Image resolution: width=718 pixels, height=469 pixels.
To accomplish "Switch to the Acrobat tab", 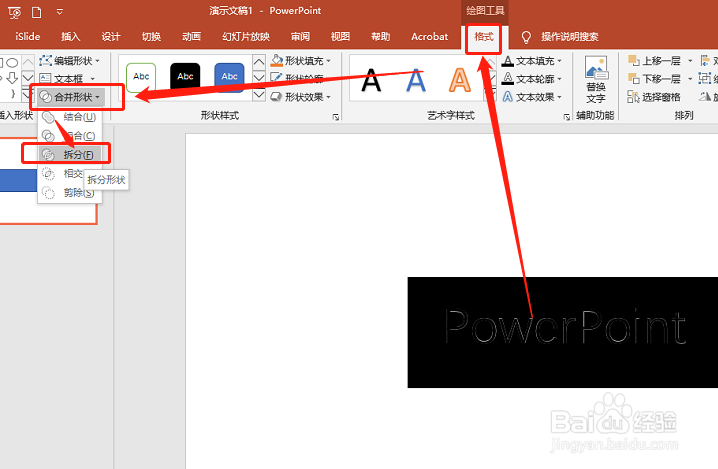I will pos(430,37).
